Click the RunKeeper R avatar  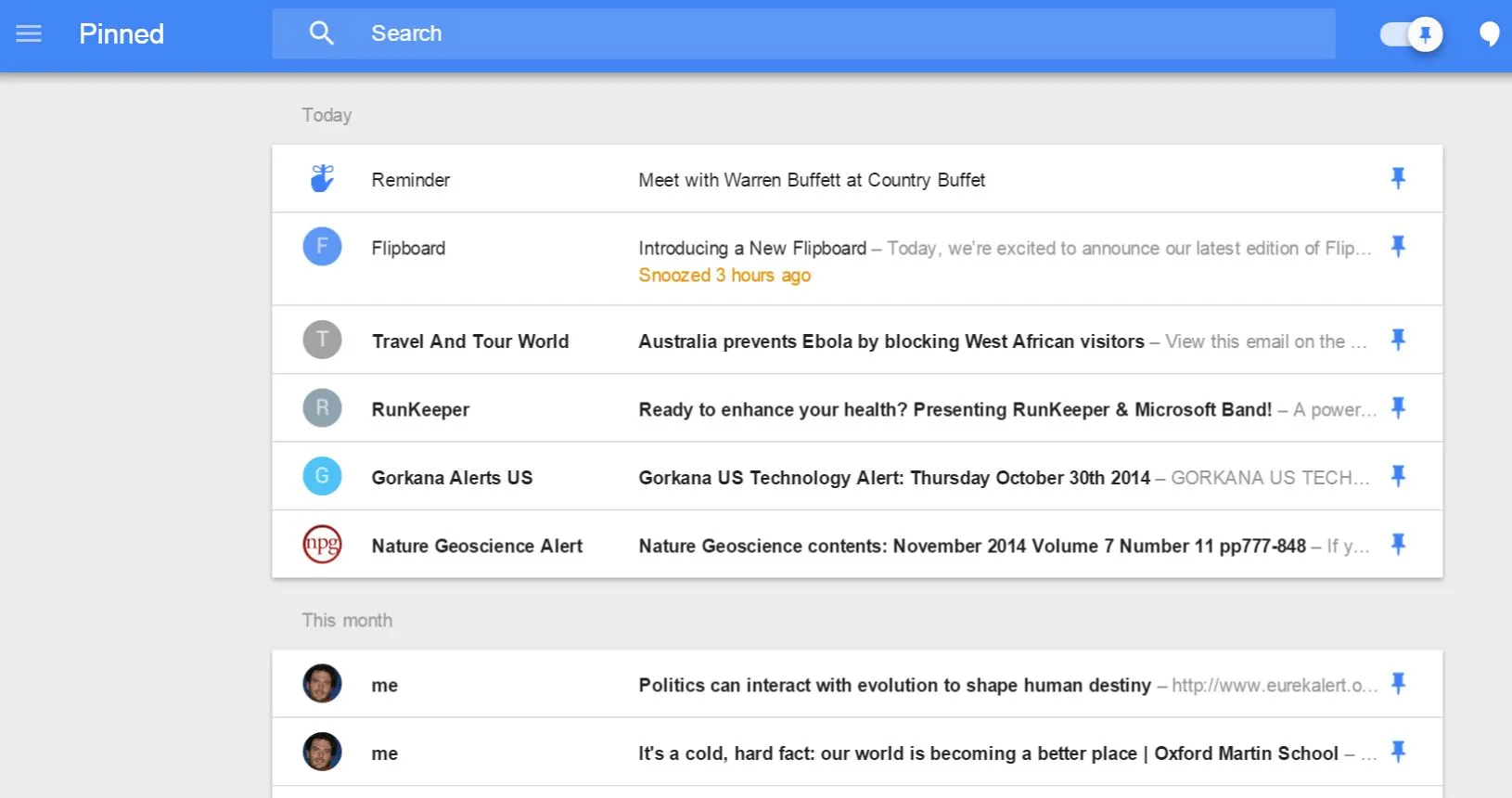[x=322, y=407]
